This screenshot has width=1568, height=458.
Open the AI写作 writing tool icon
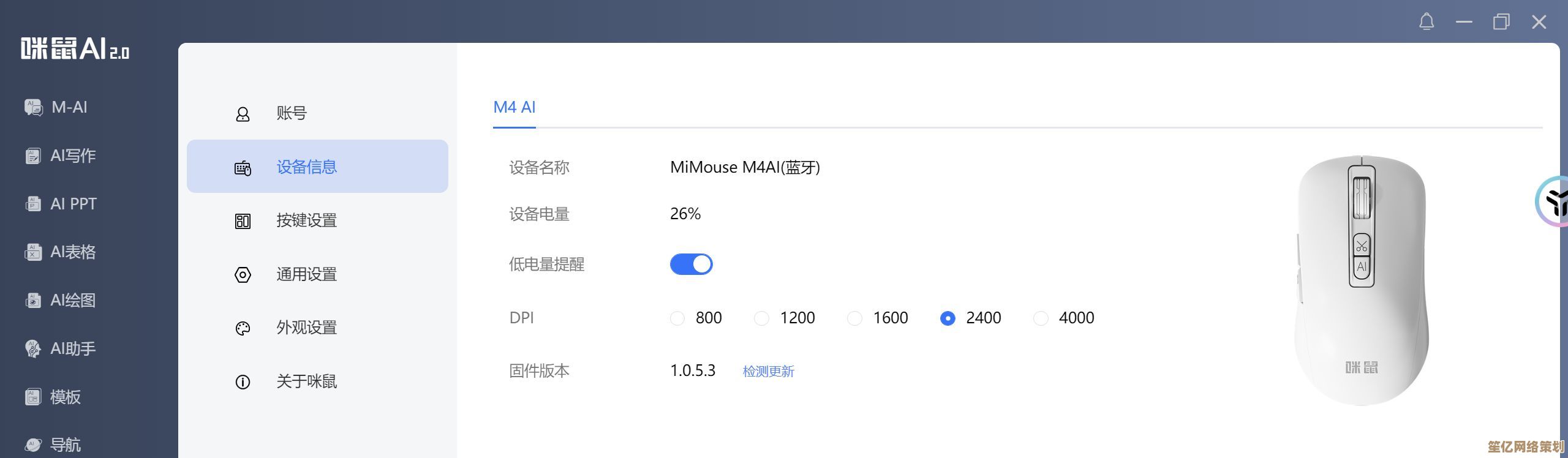point(33,156)
